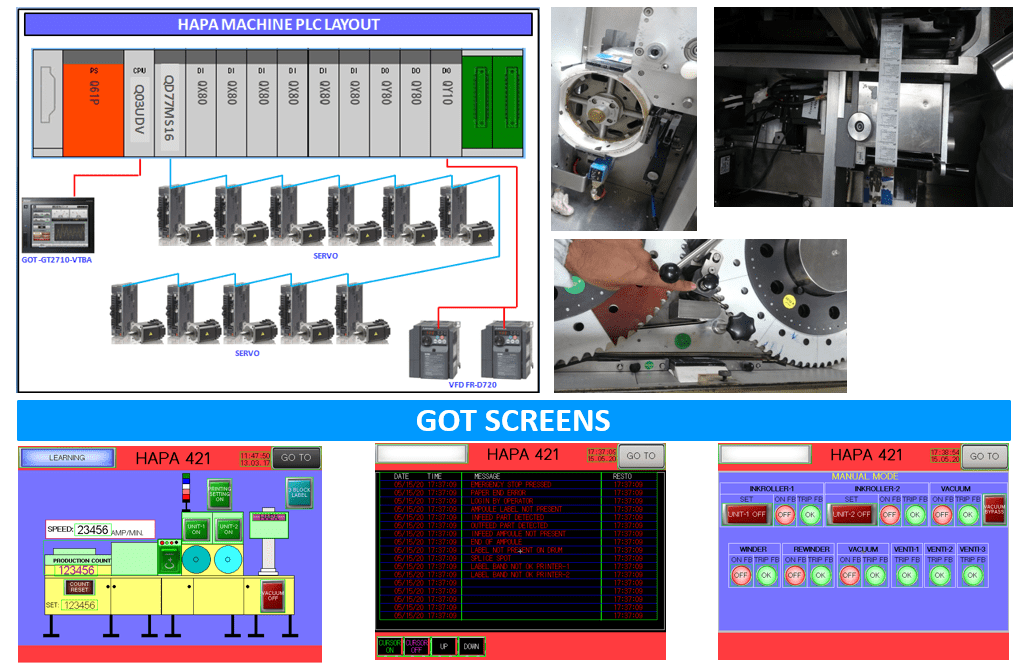The width and height of the screenshot is (1022, 663).
Task: Click the VENTI-2 TRIP FB OK indicator
Action: (940, 575)
